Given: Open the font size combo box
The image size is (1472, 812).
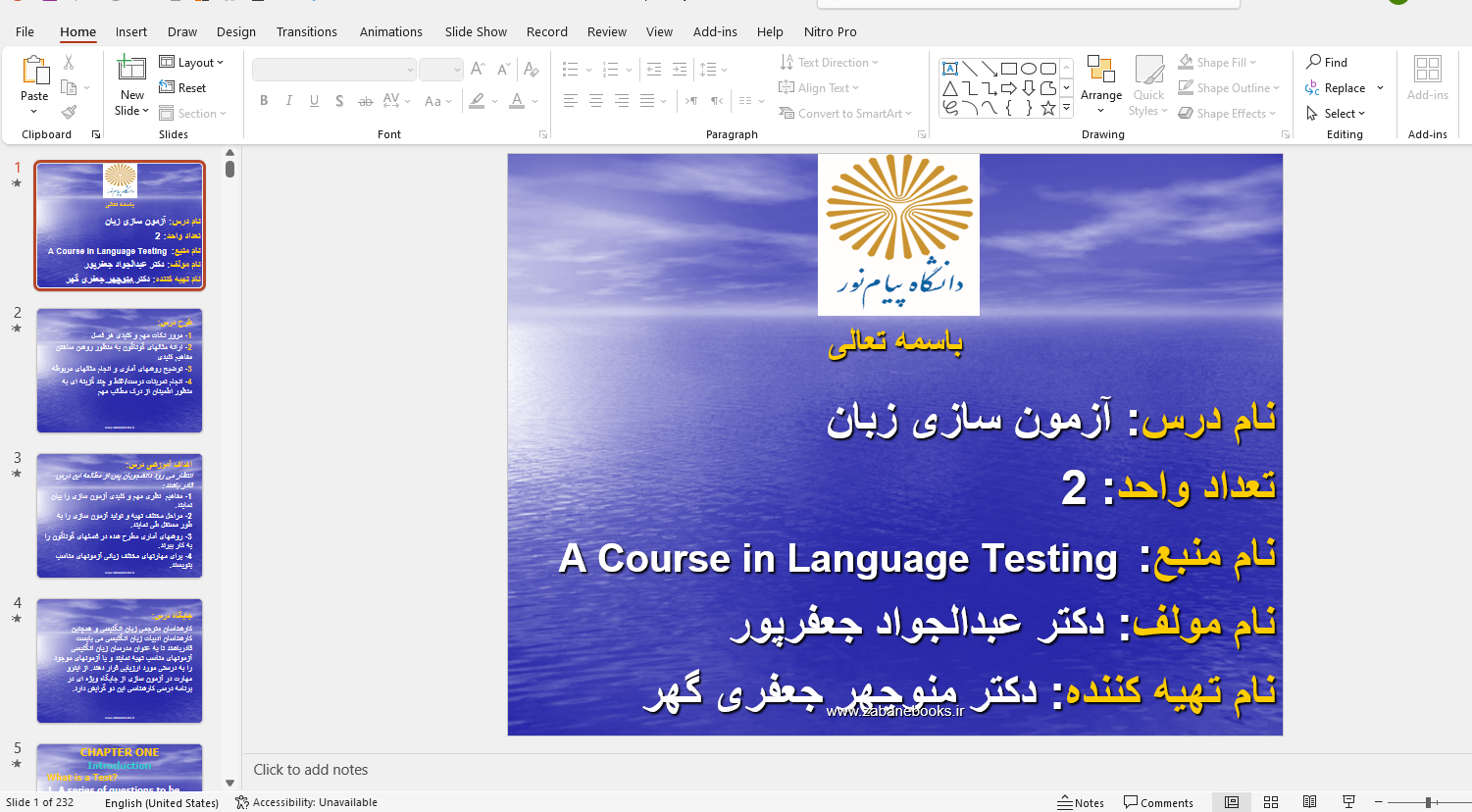Looking at the screenshot, I should (441, 70).
